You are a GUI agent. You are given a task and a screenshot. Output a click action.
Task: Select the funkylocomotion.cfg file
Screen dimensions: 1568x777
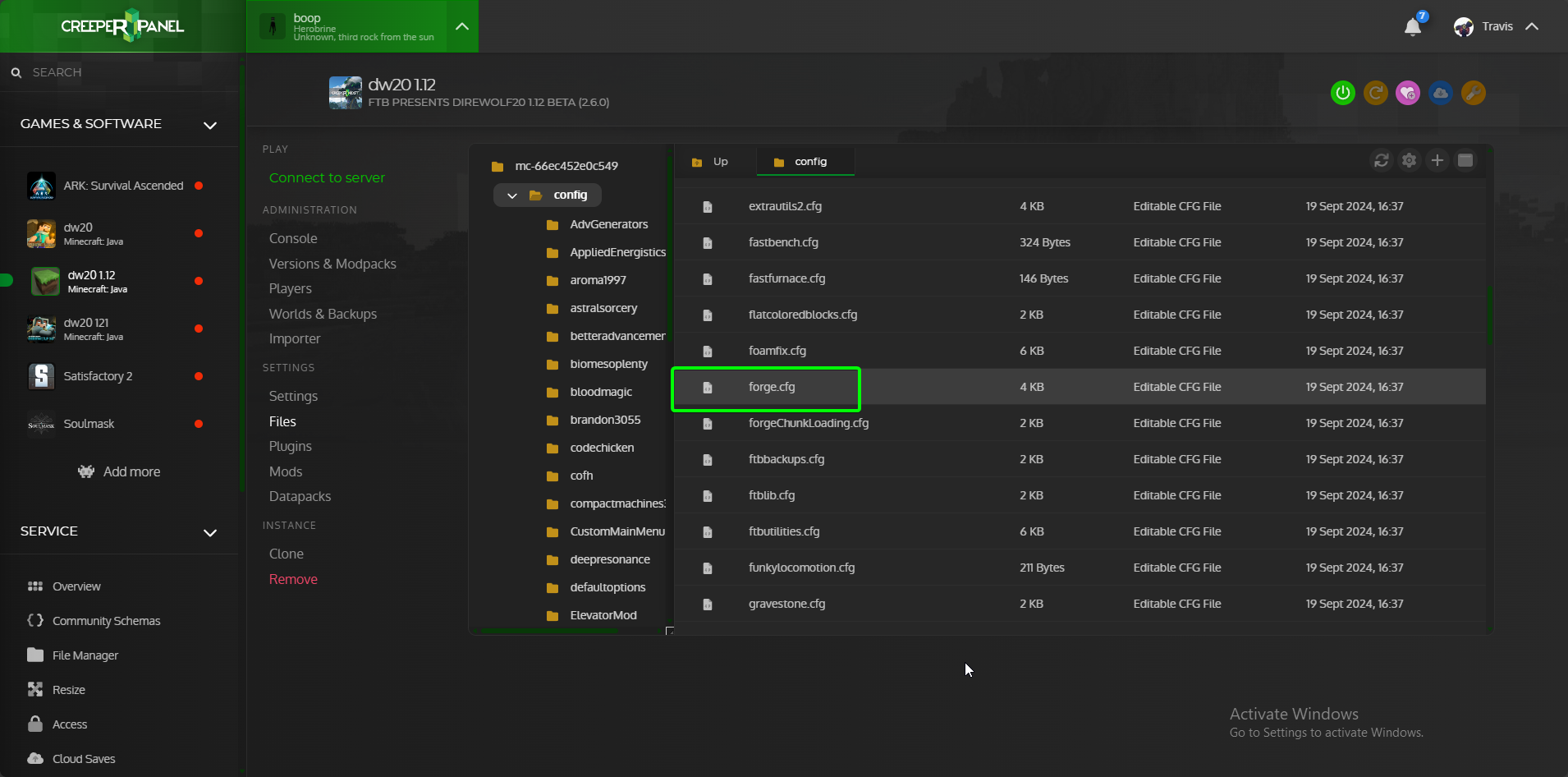point(1080,568)
